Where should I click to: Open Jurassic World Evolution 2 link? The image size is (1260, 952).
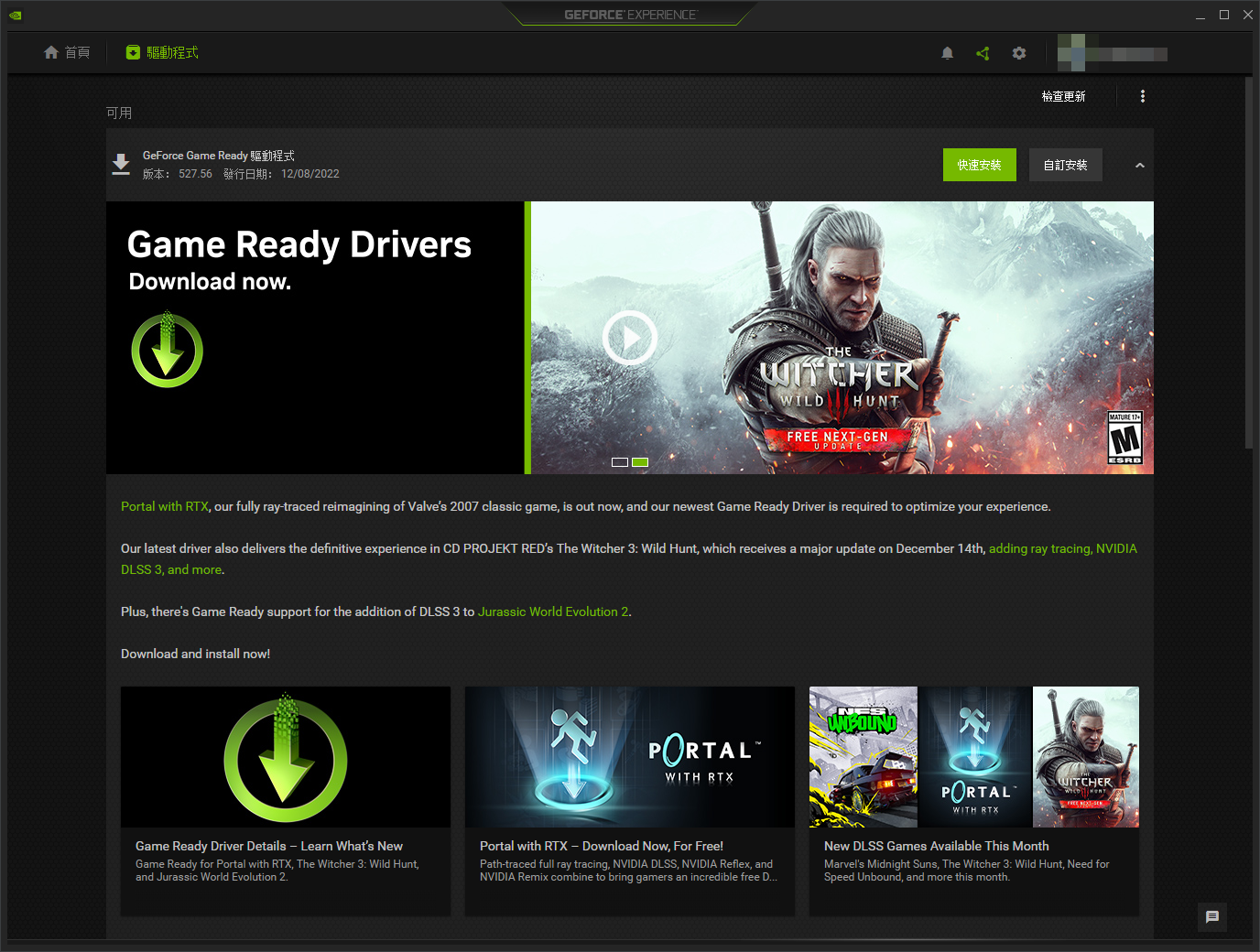(x=553, y=611)
